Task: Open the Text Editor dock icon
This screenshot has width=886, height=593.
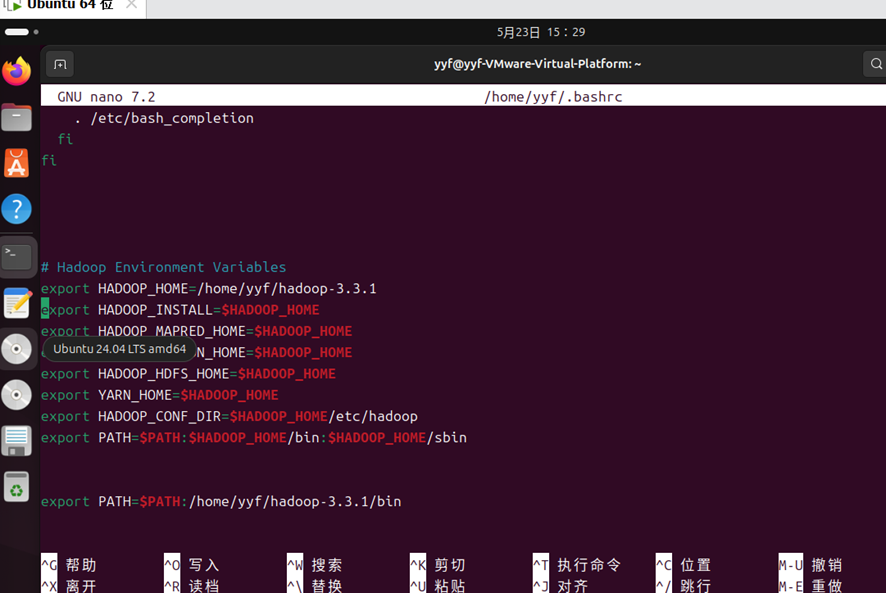Action: click(17, 302)
